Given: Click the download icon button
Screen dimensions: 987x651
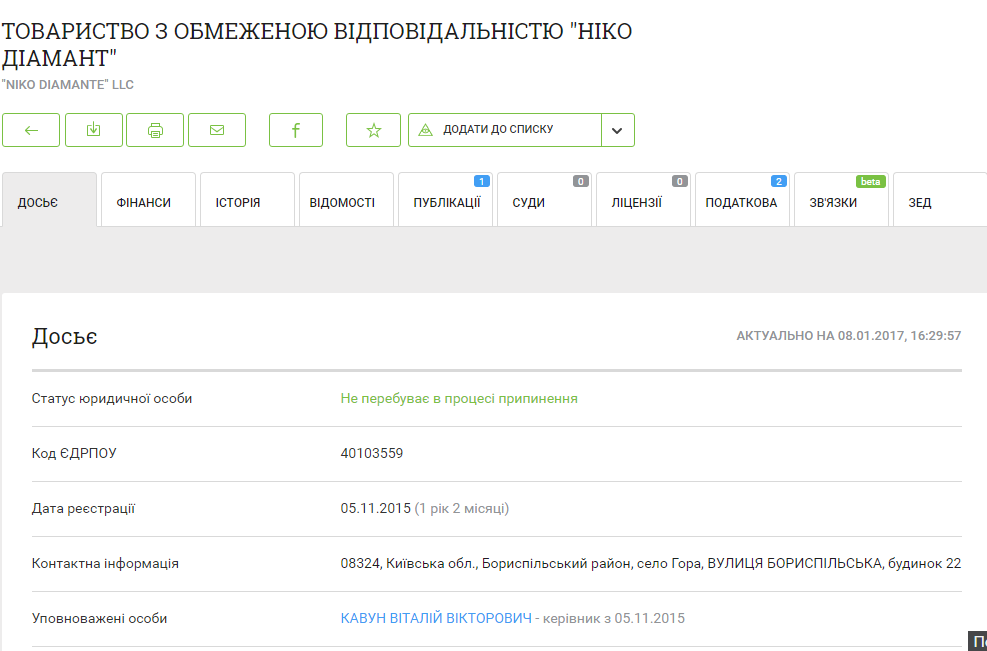Looking at the screenshot, I should (94, 130).
